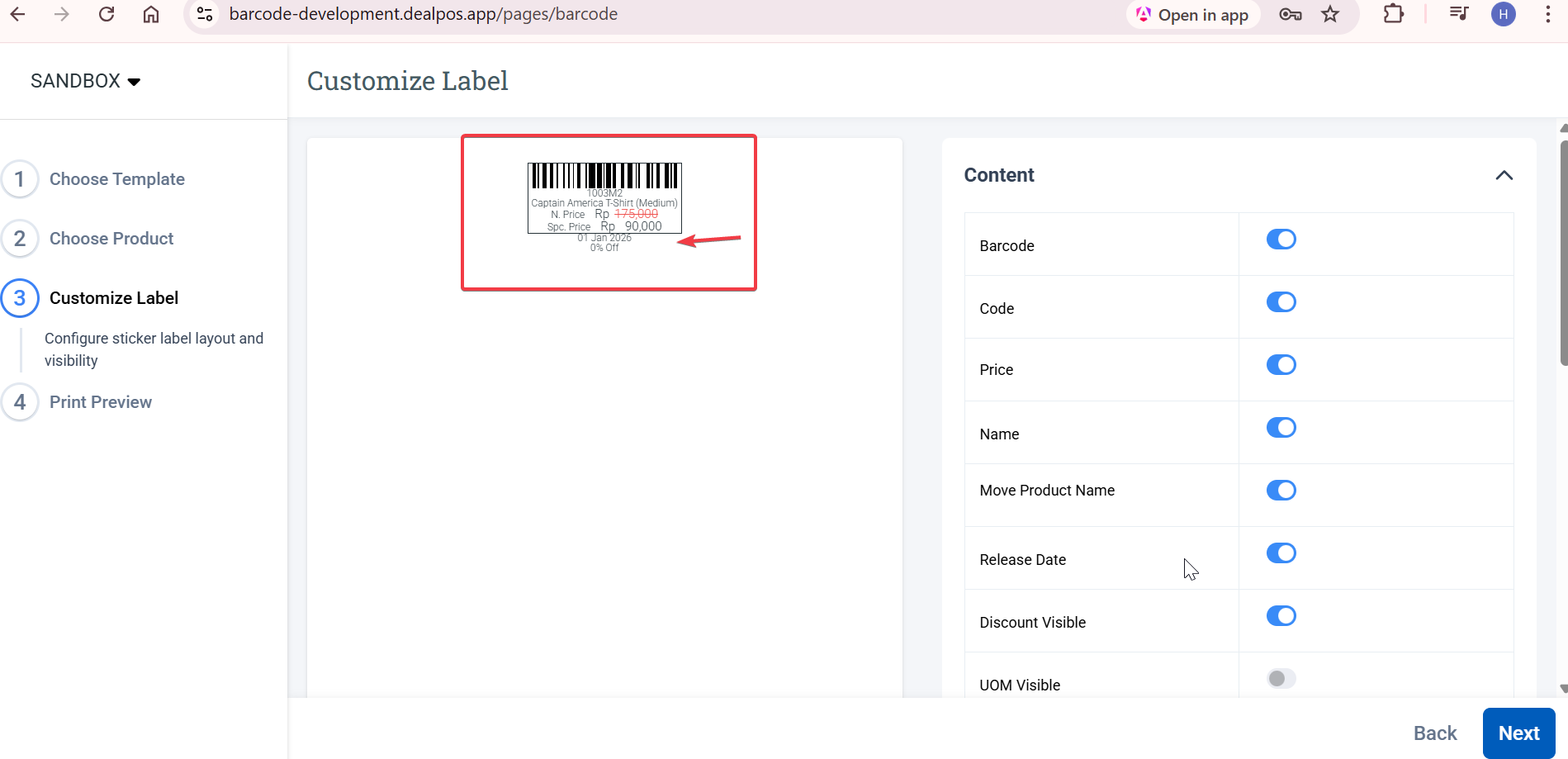Open the Chrome profile avatar H

pyautogui.click(x=1504, y=14)
